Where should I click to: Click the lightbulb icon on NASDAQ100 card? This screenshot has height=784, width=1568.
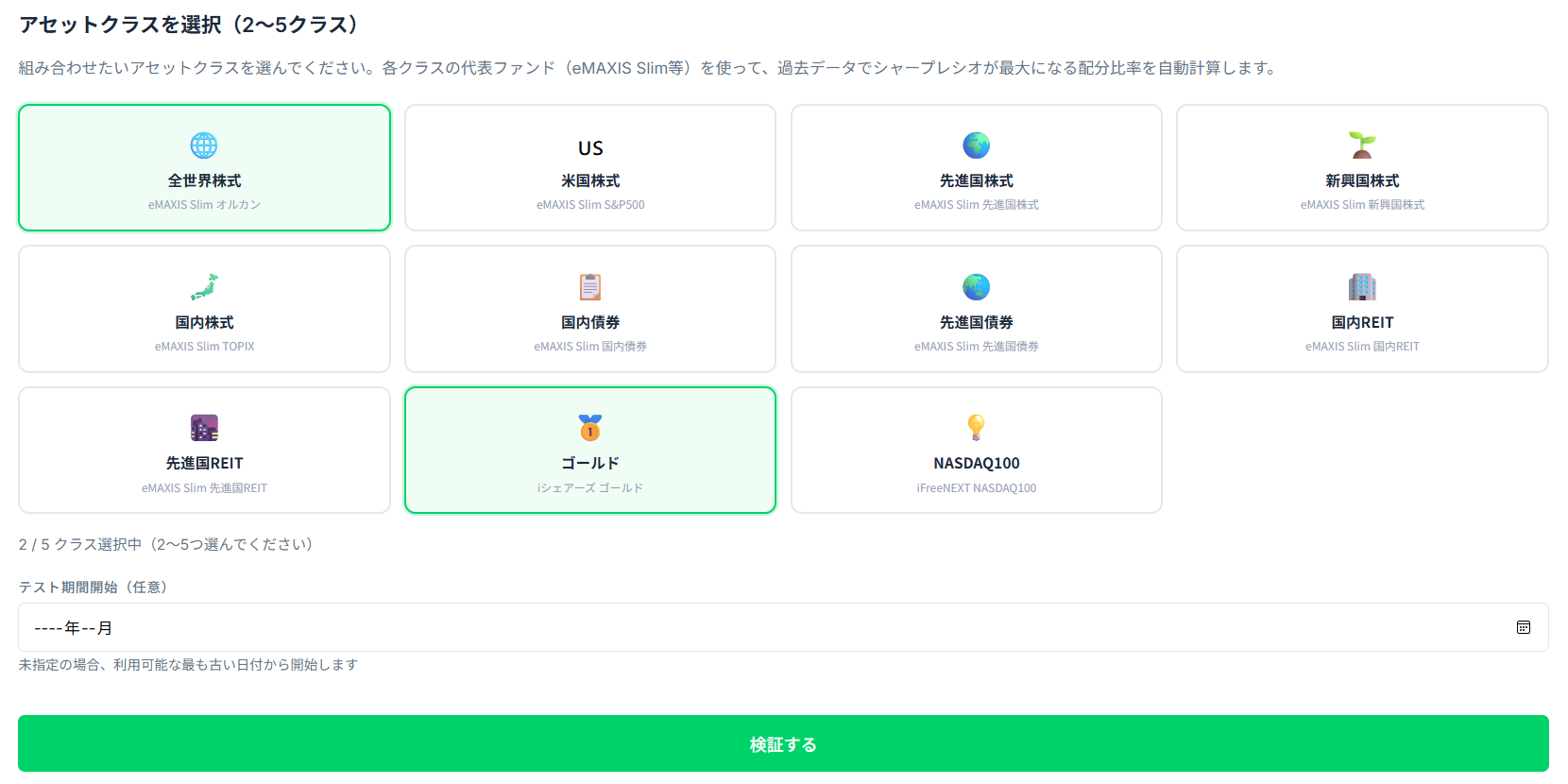click(x=976, y=428)
